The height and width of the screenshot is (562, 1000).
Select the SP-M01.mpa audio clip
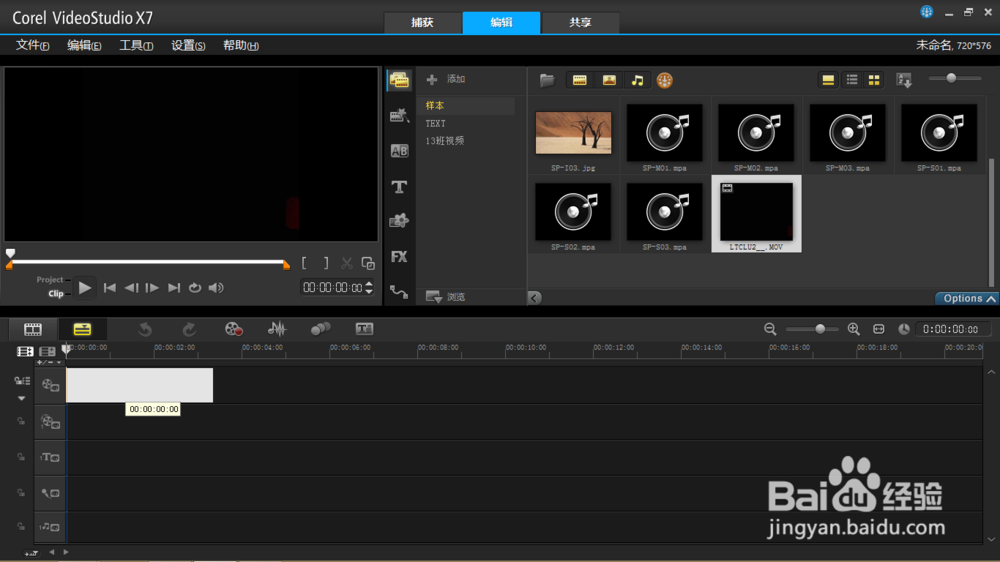[665, 133]
